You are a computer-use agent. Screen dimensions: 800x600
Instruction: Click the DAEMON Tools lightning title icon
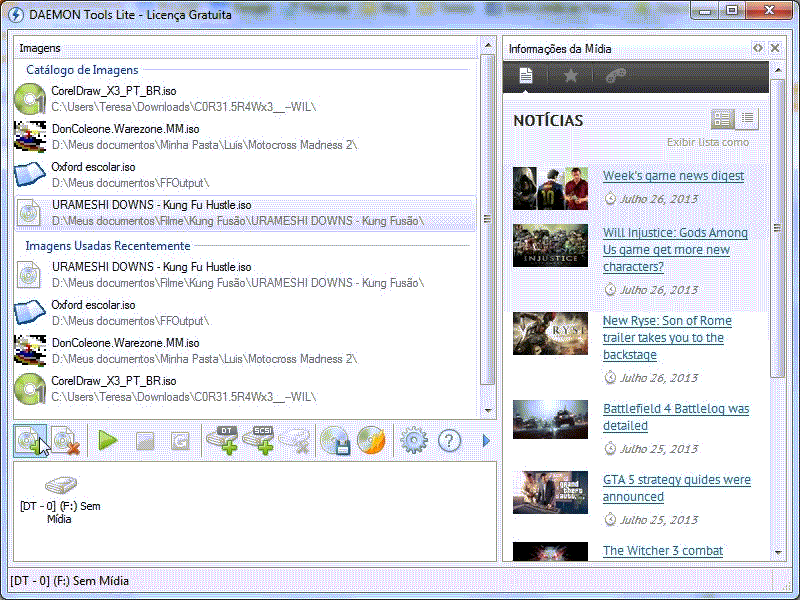click(16, 14)
